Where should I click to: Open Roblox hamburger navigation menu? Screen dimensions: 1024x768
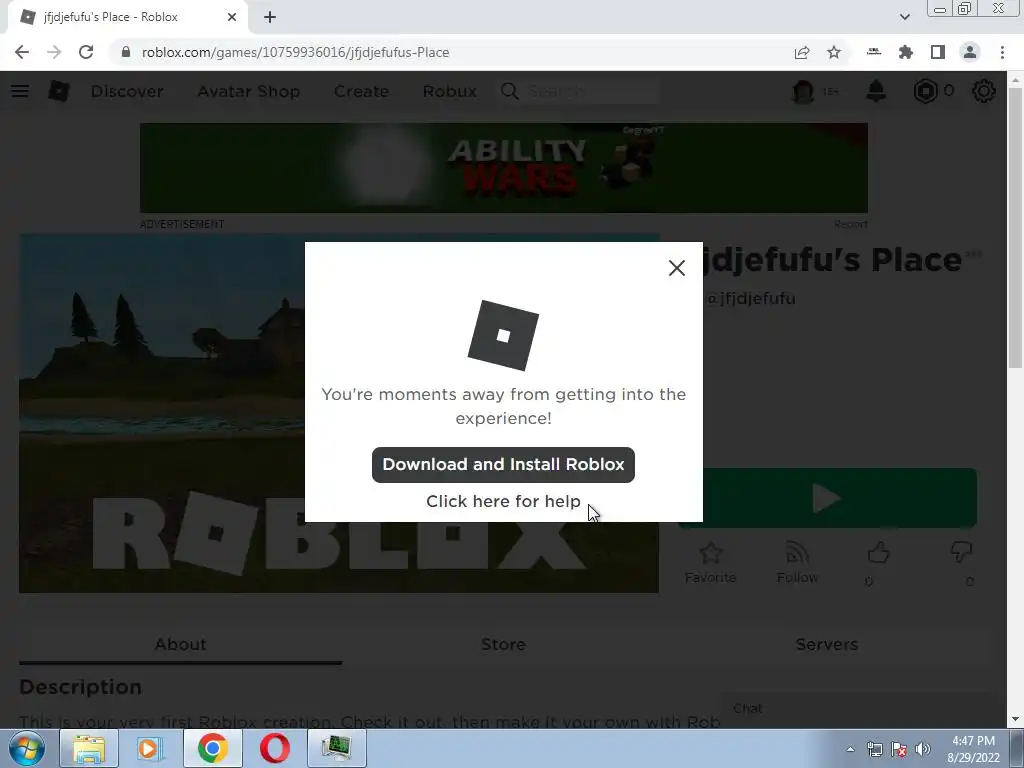tap(20, 91)
